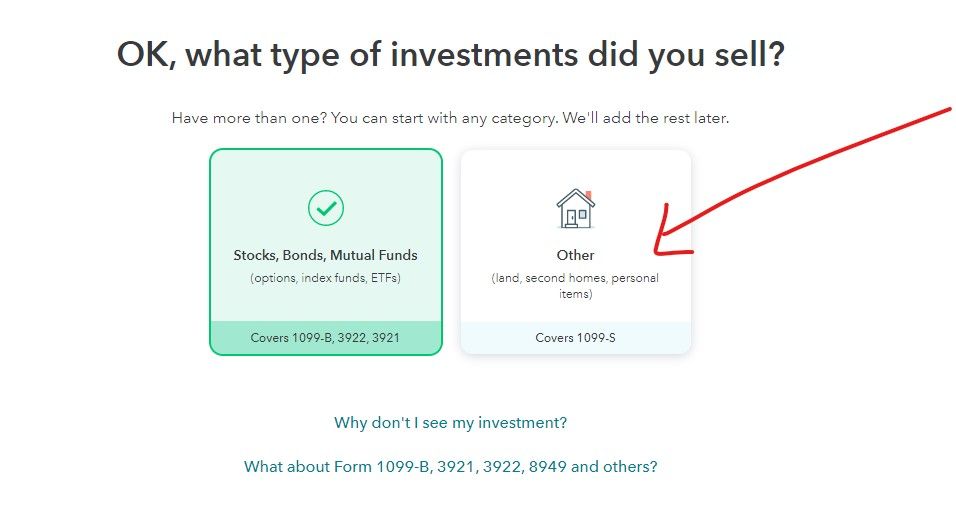Click the "Have more than one?" helper text
This screenshot has width=956, height=518.
coord(451,118)
